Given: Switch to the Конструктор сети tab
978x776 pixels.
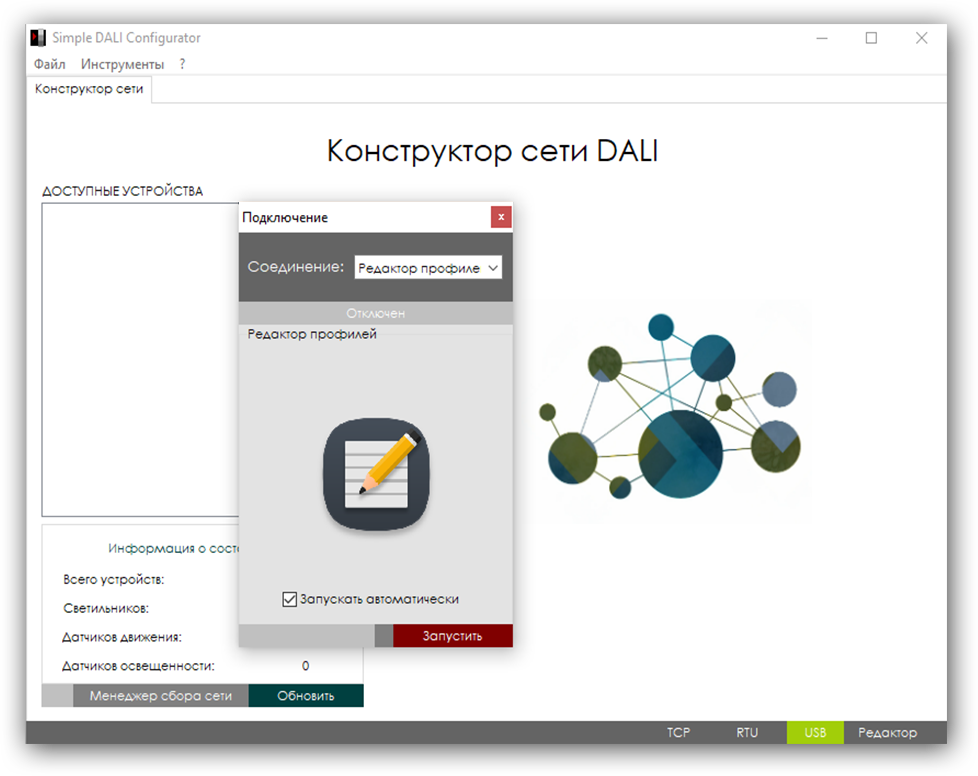Looking at the screenshot, I should point(89,89).
